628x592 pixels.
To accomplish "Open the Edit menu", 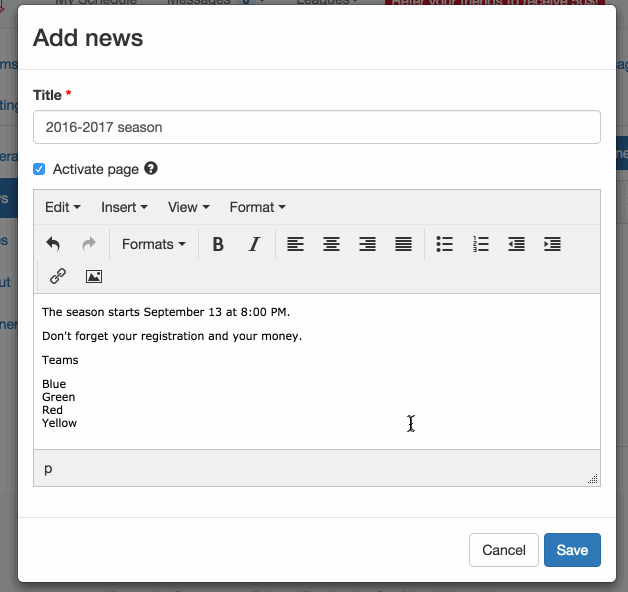I will coord(63,207).
